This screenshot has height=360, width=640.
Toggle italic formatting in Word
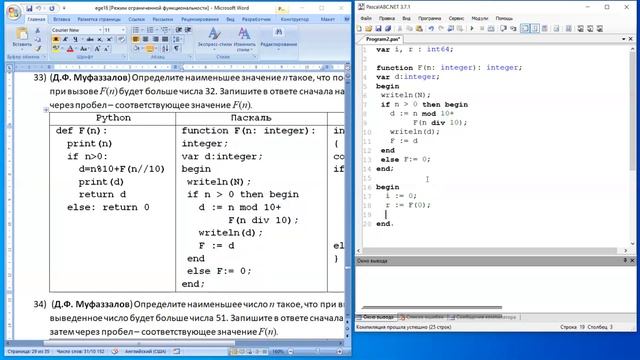click(65, 39)
